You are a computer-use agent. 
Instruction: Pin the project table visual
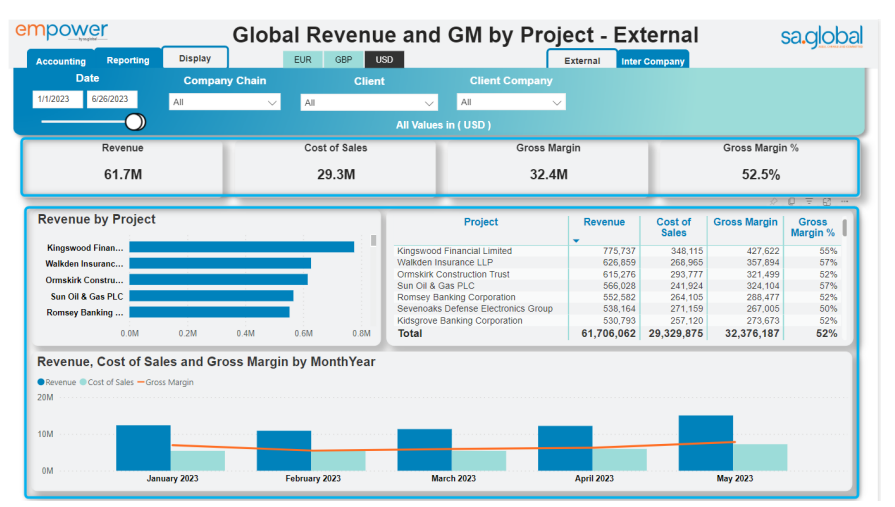click(x=774, y=202)
